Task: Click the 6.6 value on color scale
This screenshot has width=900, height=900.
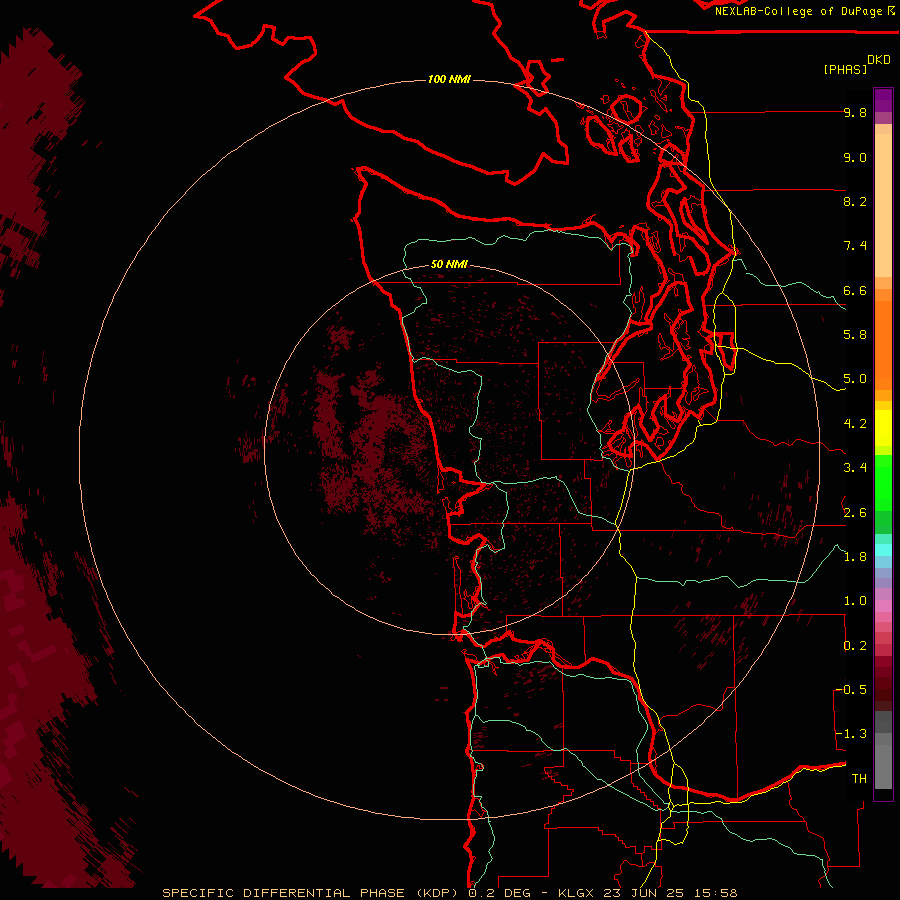Action: coord(855,290)
